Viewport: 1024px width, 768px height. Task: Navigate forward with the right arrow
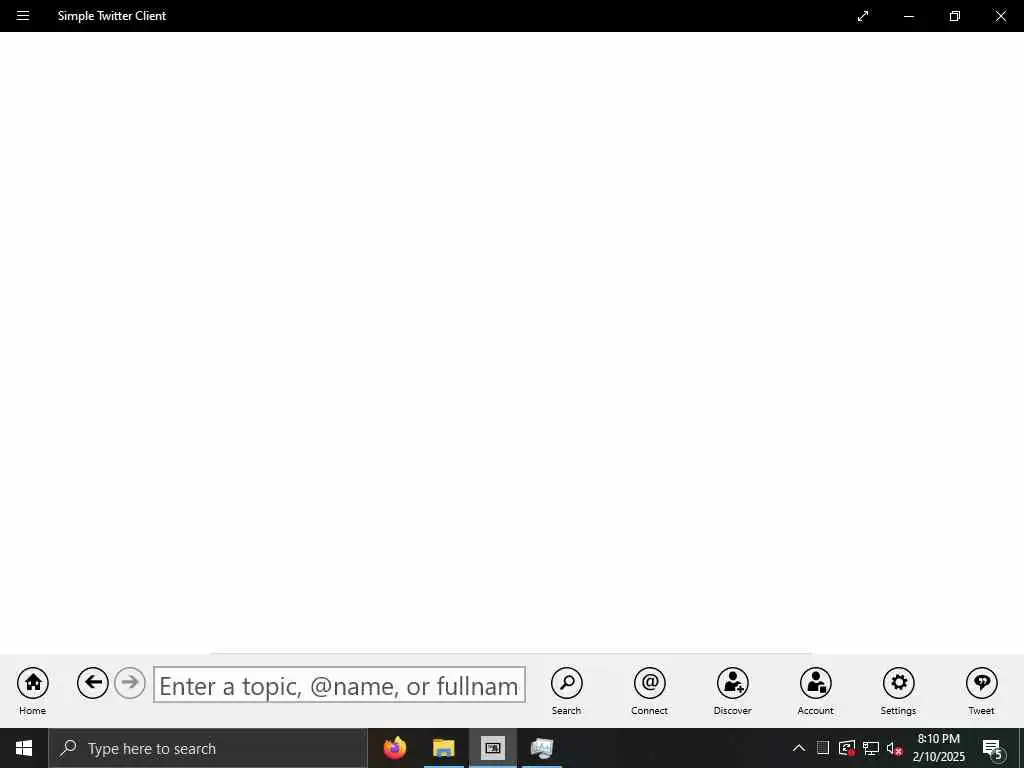(130, 683)
